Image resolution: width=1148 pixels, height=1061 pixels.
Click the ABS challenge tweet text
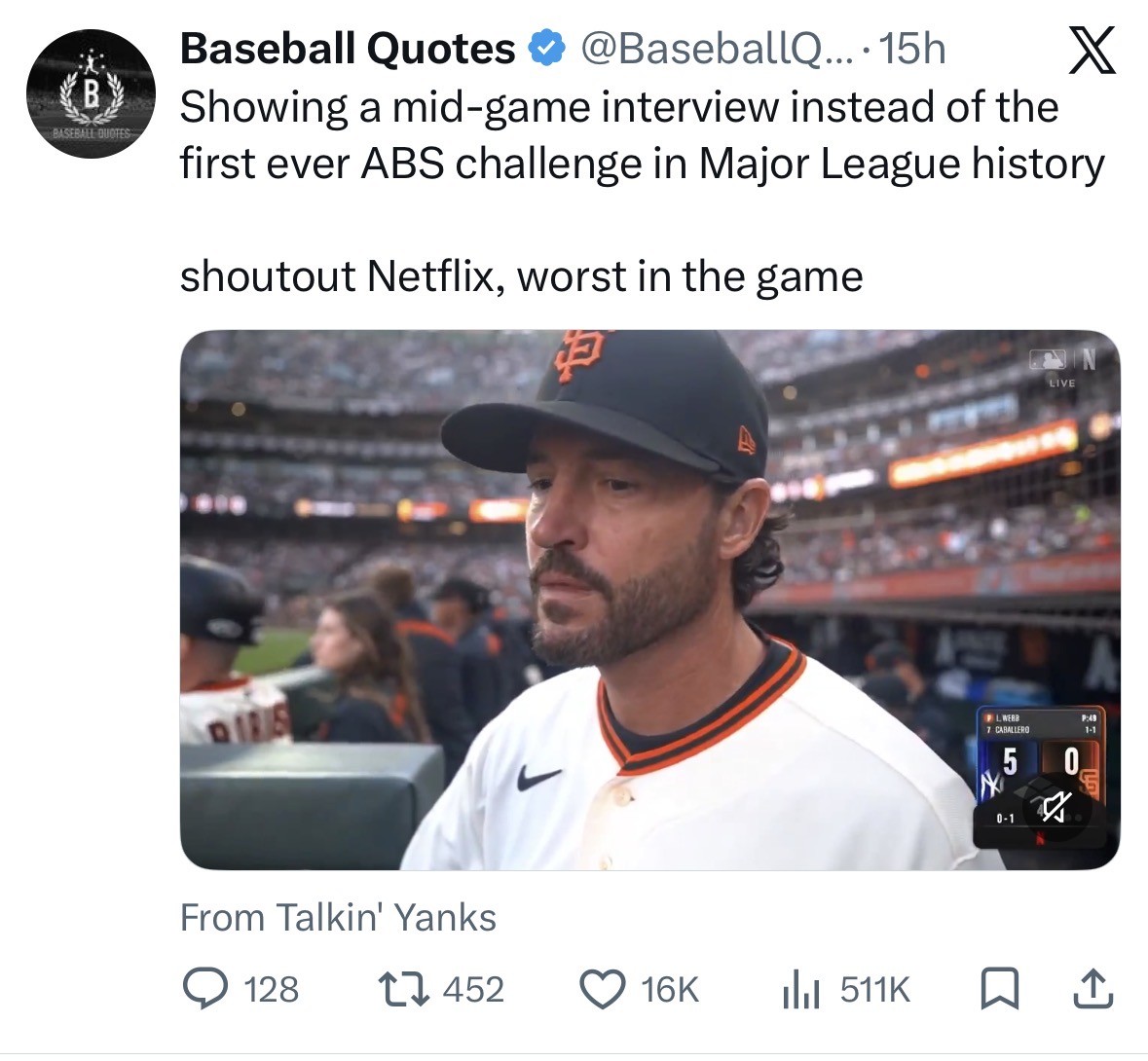pyautogui.click(x=642, y=134)
